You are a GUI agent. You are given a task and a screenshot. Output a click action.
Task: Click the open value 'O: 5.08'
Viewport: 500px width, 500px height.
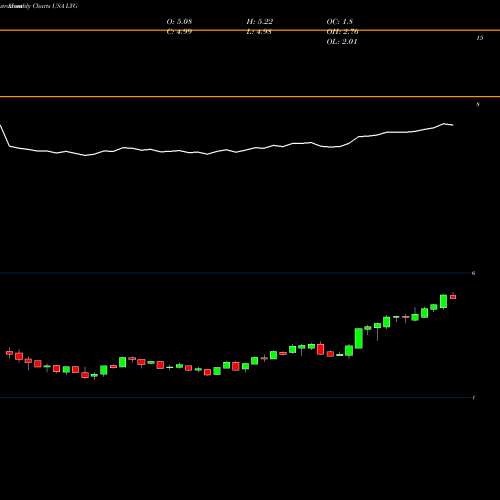[179, 22]
